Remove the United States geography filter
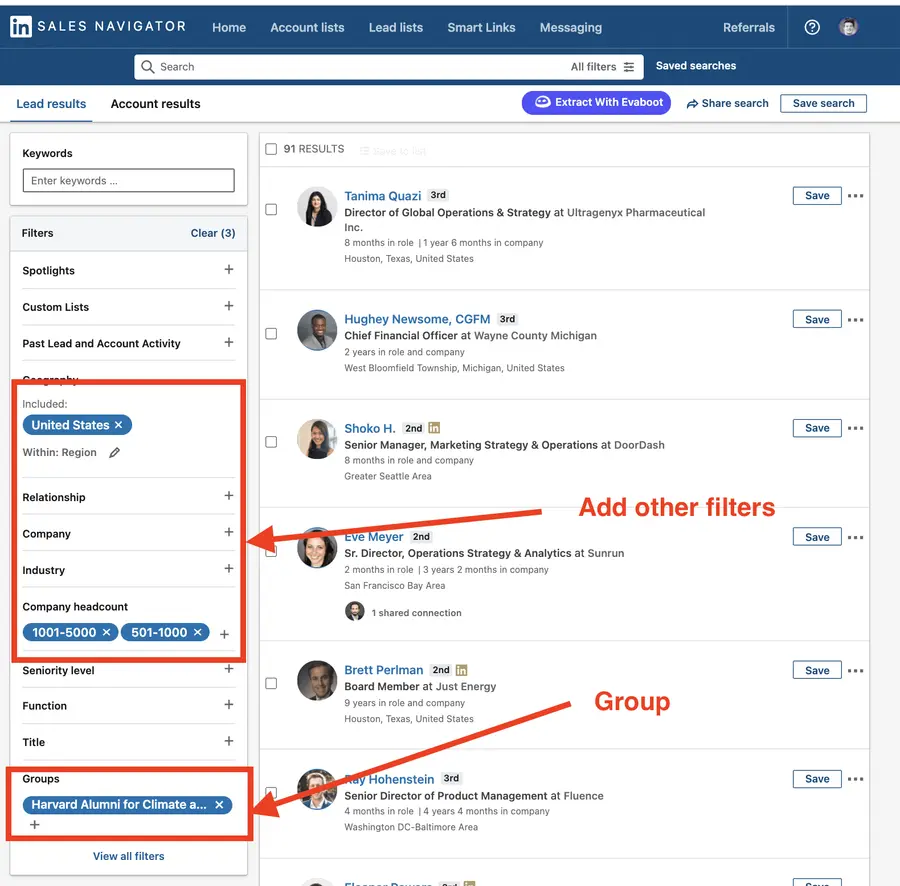The image size is (900, 886). coord(118,425)
